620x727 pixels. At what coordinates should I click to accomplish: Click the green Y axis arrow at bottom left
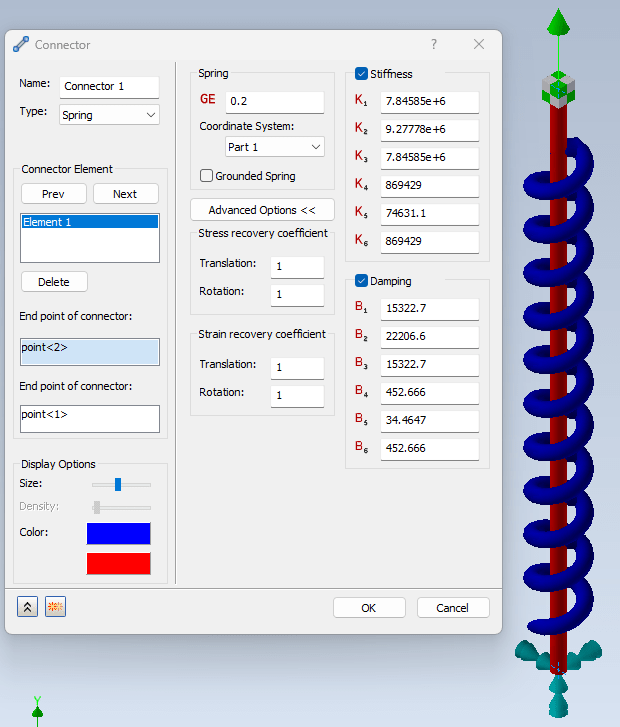(37, 709)
